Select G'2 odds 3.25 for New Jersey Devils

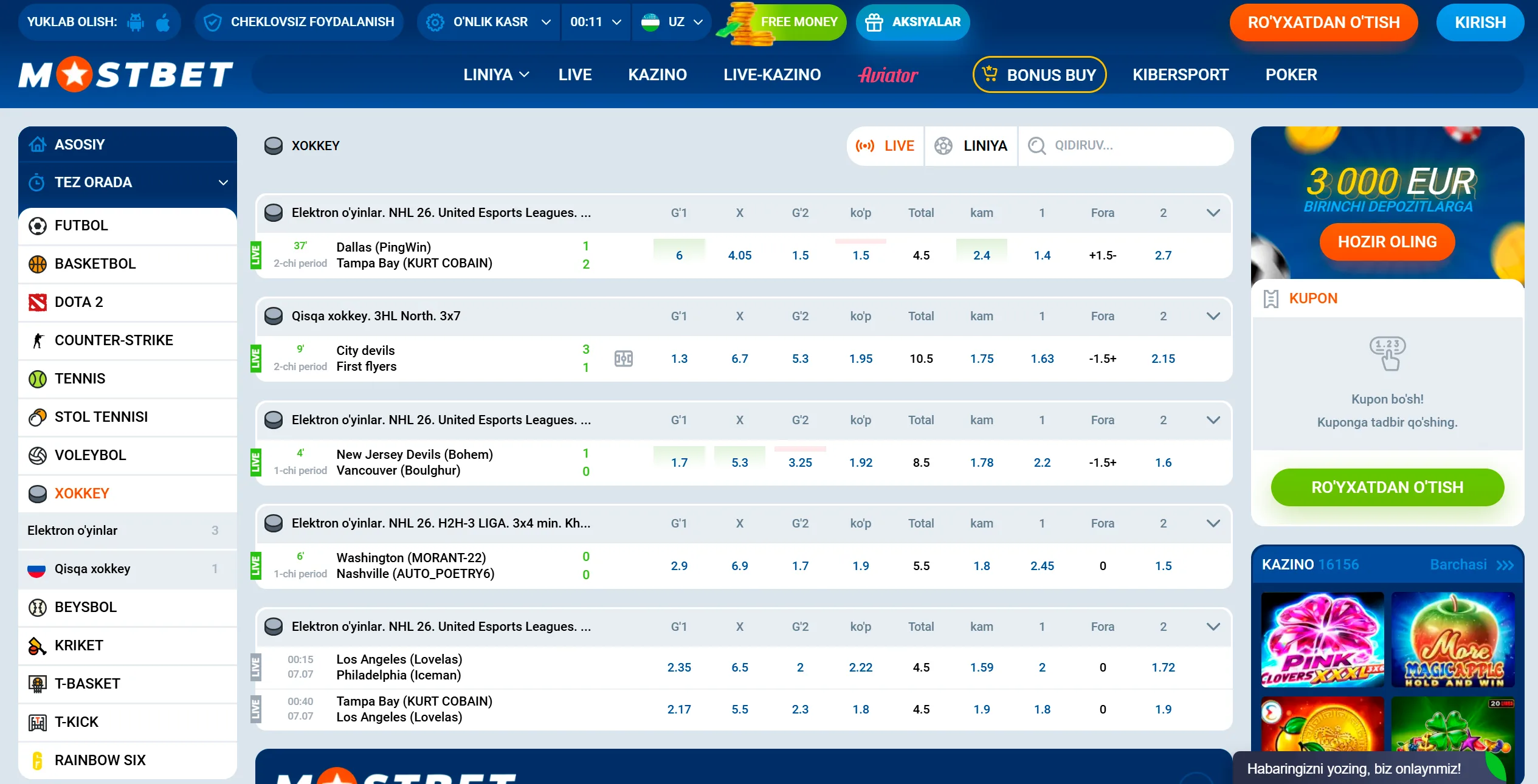click(x=800, y=463)
